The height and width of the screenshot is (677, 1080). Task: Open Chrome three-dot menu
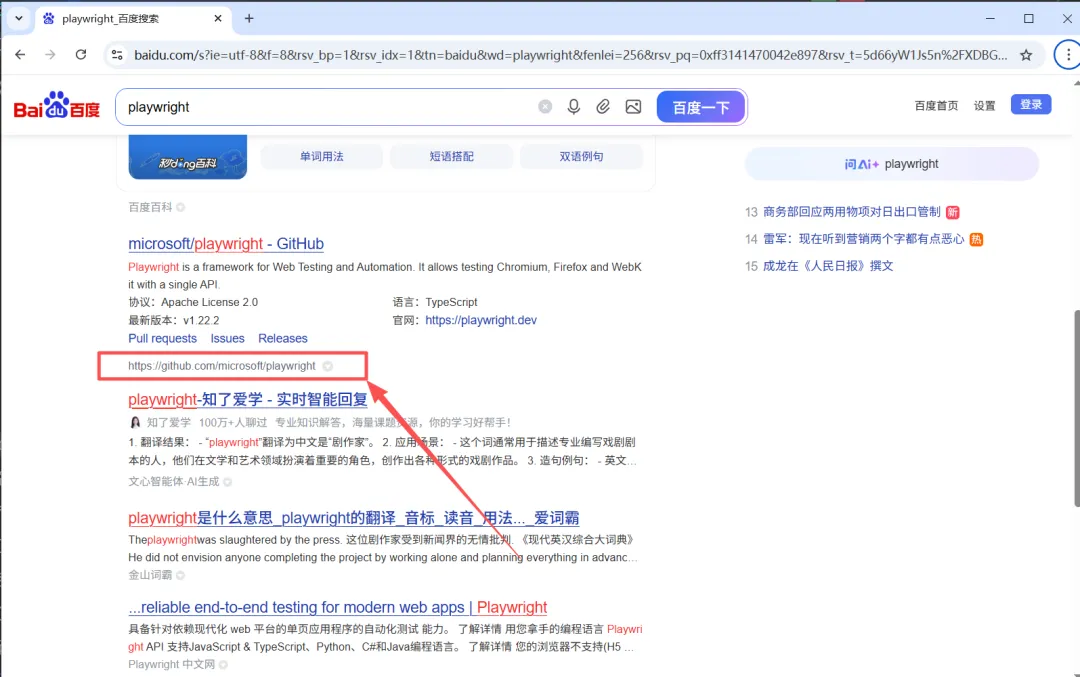click(x=1068, y=55)
